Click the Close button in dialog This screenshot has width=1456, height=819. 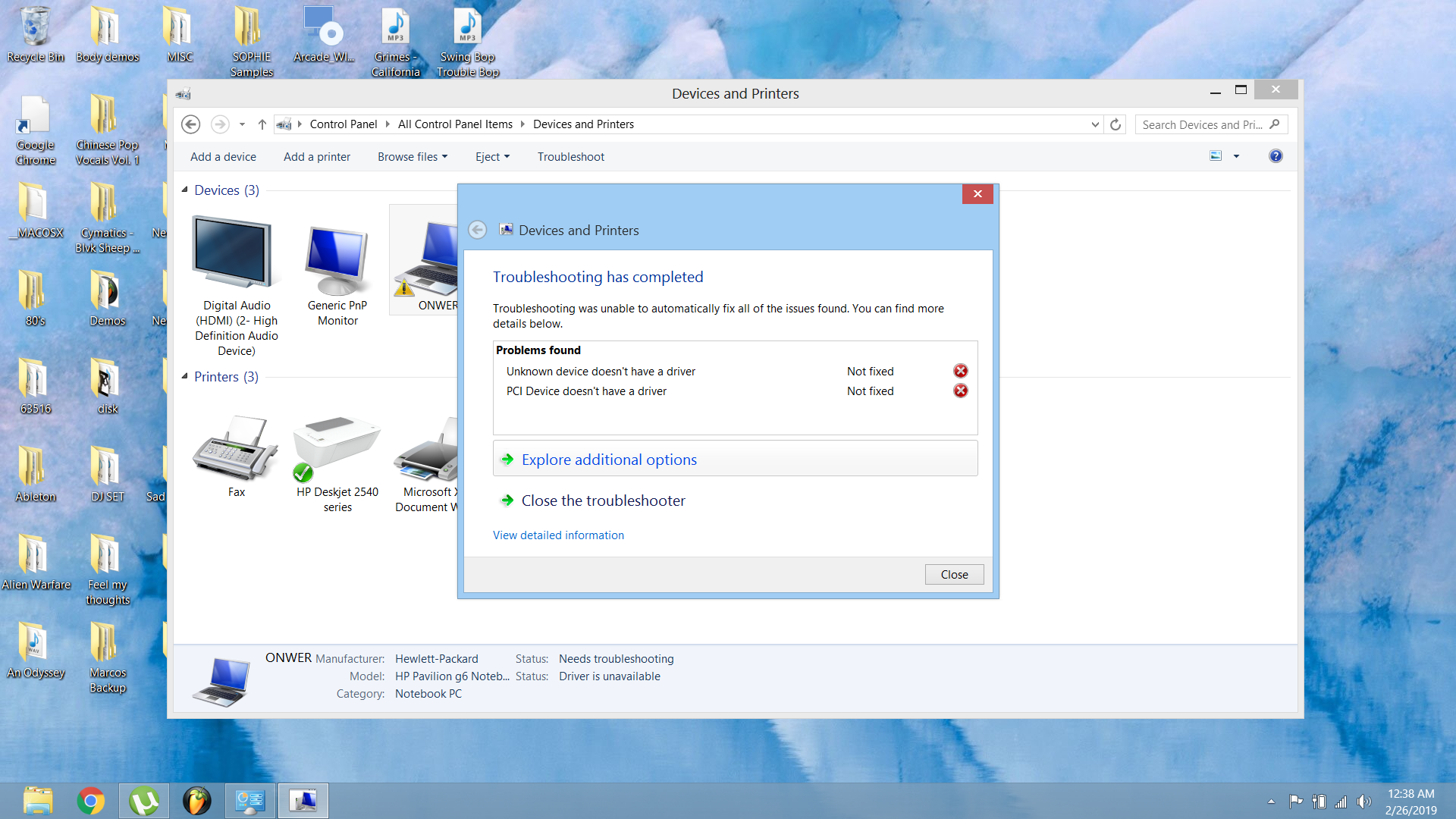(x=954, y=575)
